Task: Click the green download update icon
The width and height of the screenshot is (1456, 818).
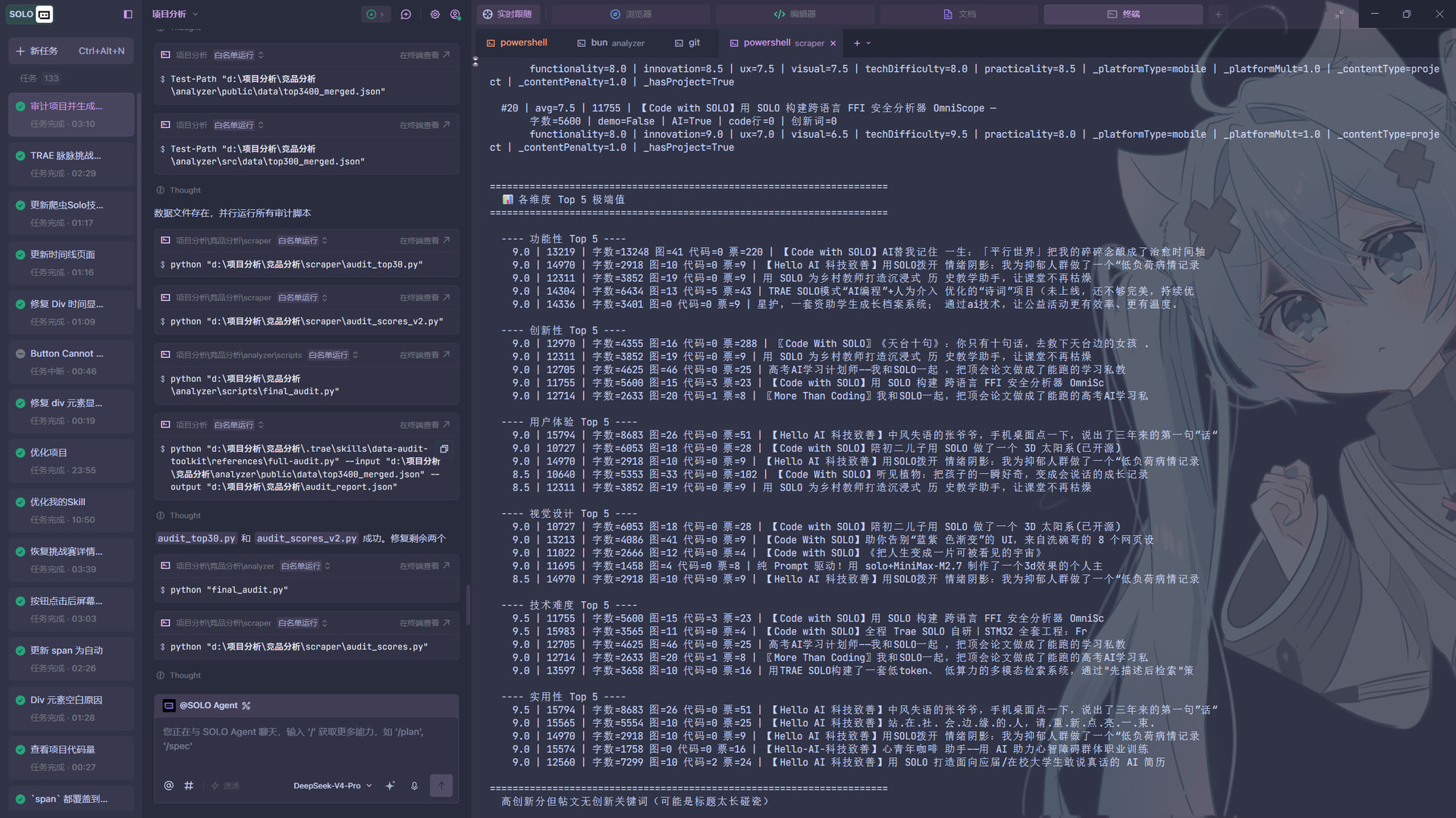Action: [371, 14]
